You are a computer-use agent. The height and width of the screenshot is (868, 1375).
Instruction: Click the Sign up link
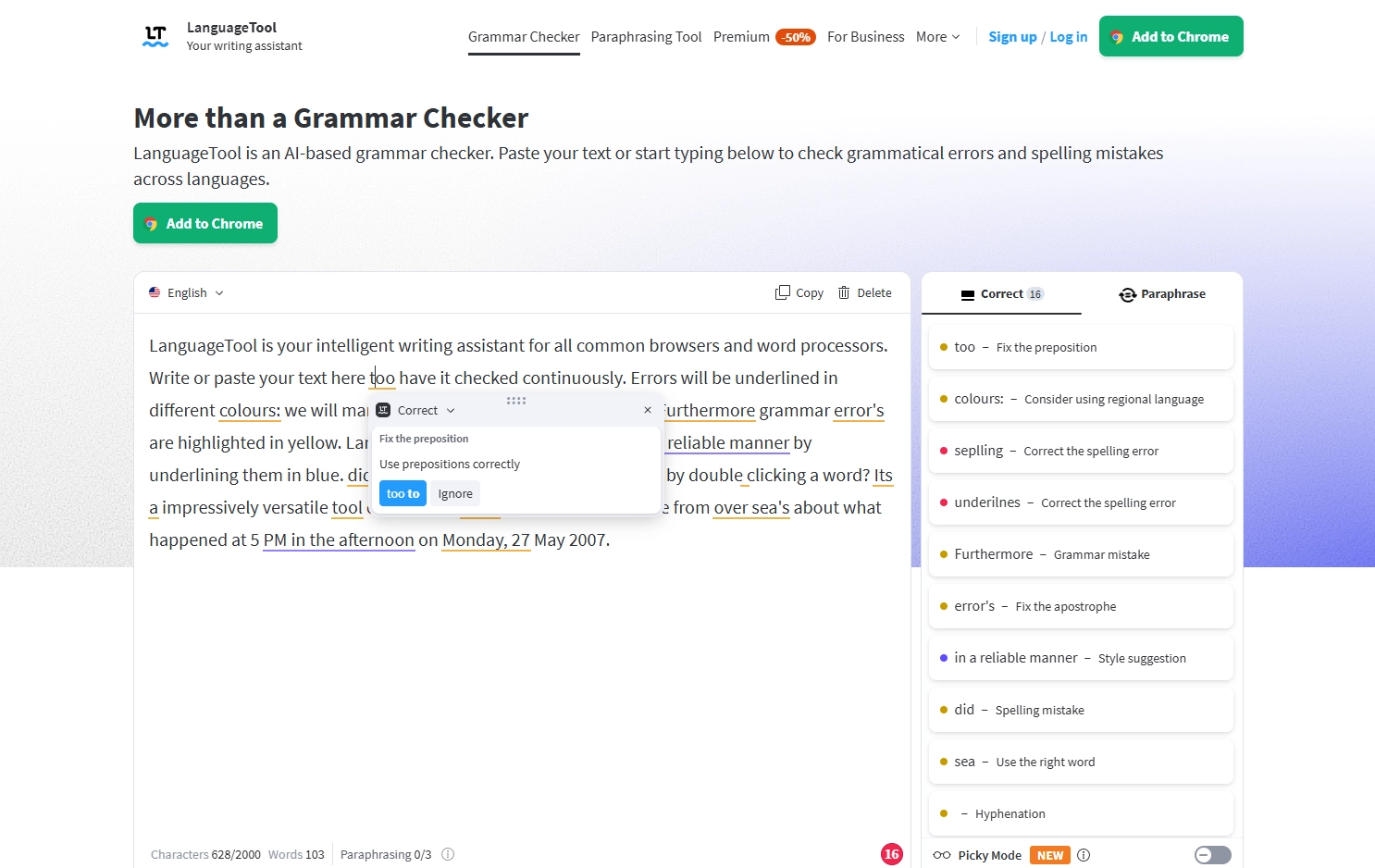click(1012, 37)
